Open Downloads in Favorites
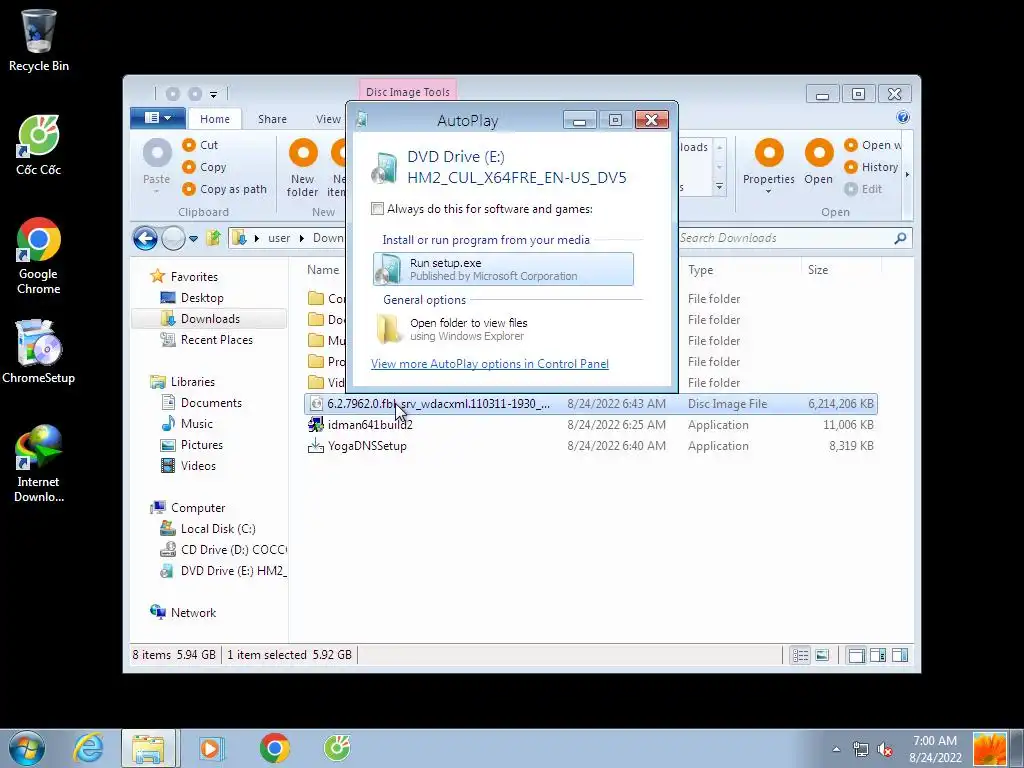Image resolution: width=1024 pixels, height=768 pixels. 210,319
